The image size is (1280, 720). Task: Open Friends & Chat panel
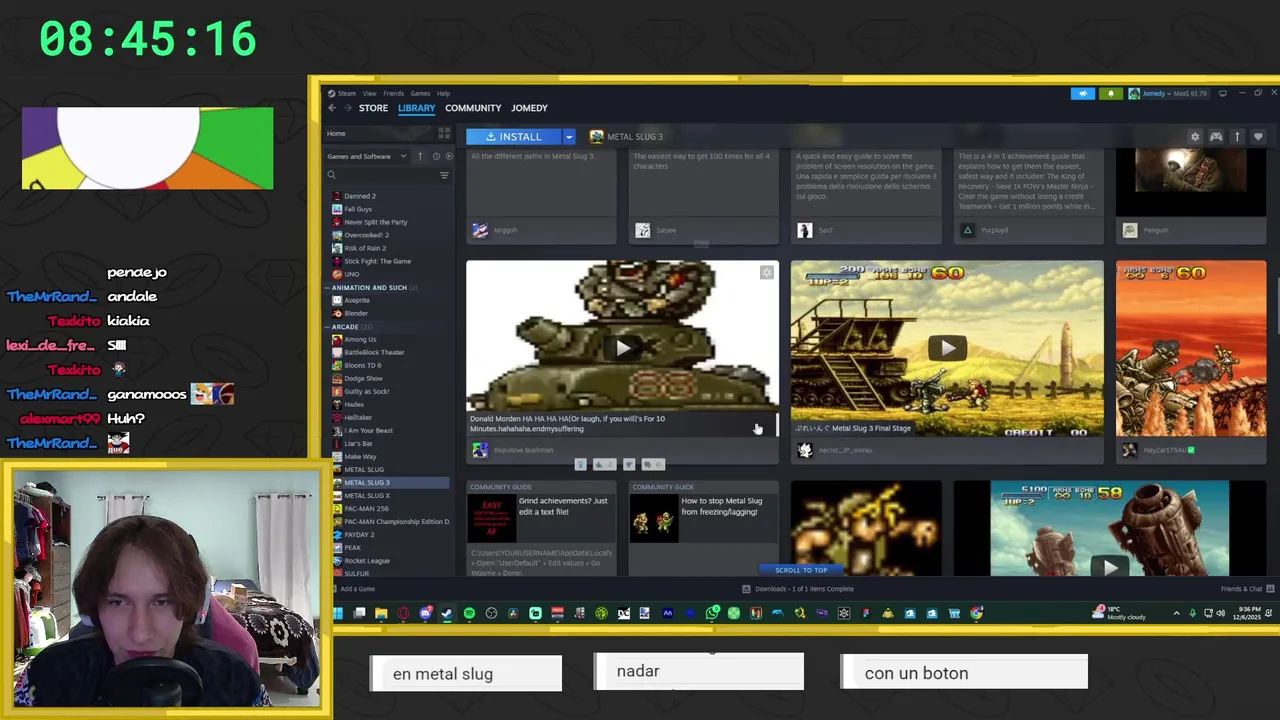pos(1246,589)
